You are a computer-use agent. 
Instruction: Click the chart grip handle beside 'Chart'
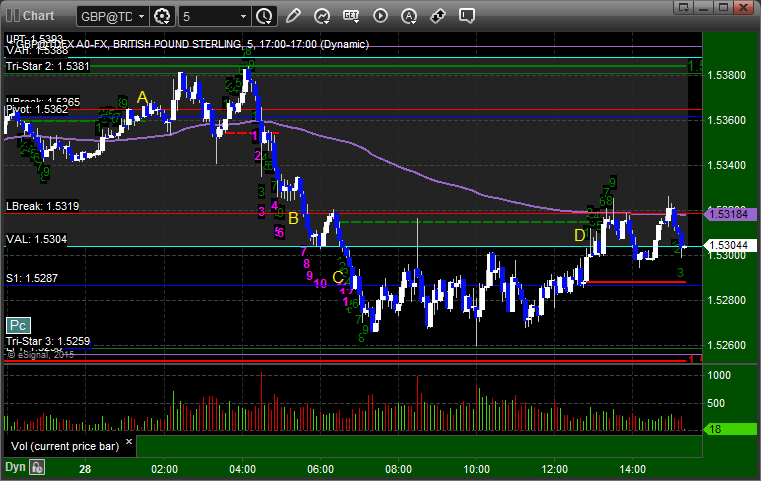pos(13,16)
